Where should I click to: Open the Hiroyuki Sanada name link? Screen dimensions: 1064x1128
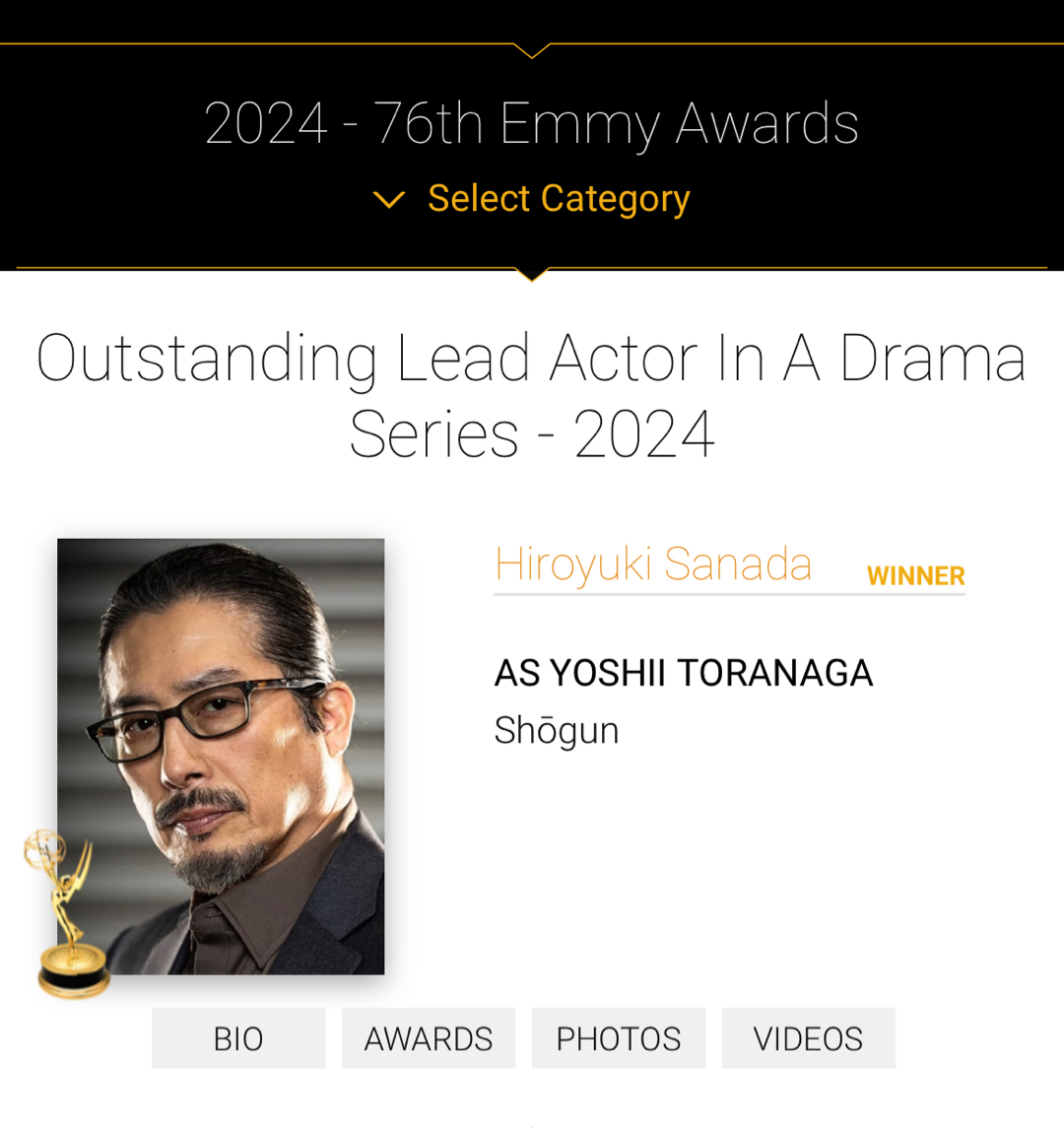point(653,564)
